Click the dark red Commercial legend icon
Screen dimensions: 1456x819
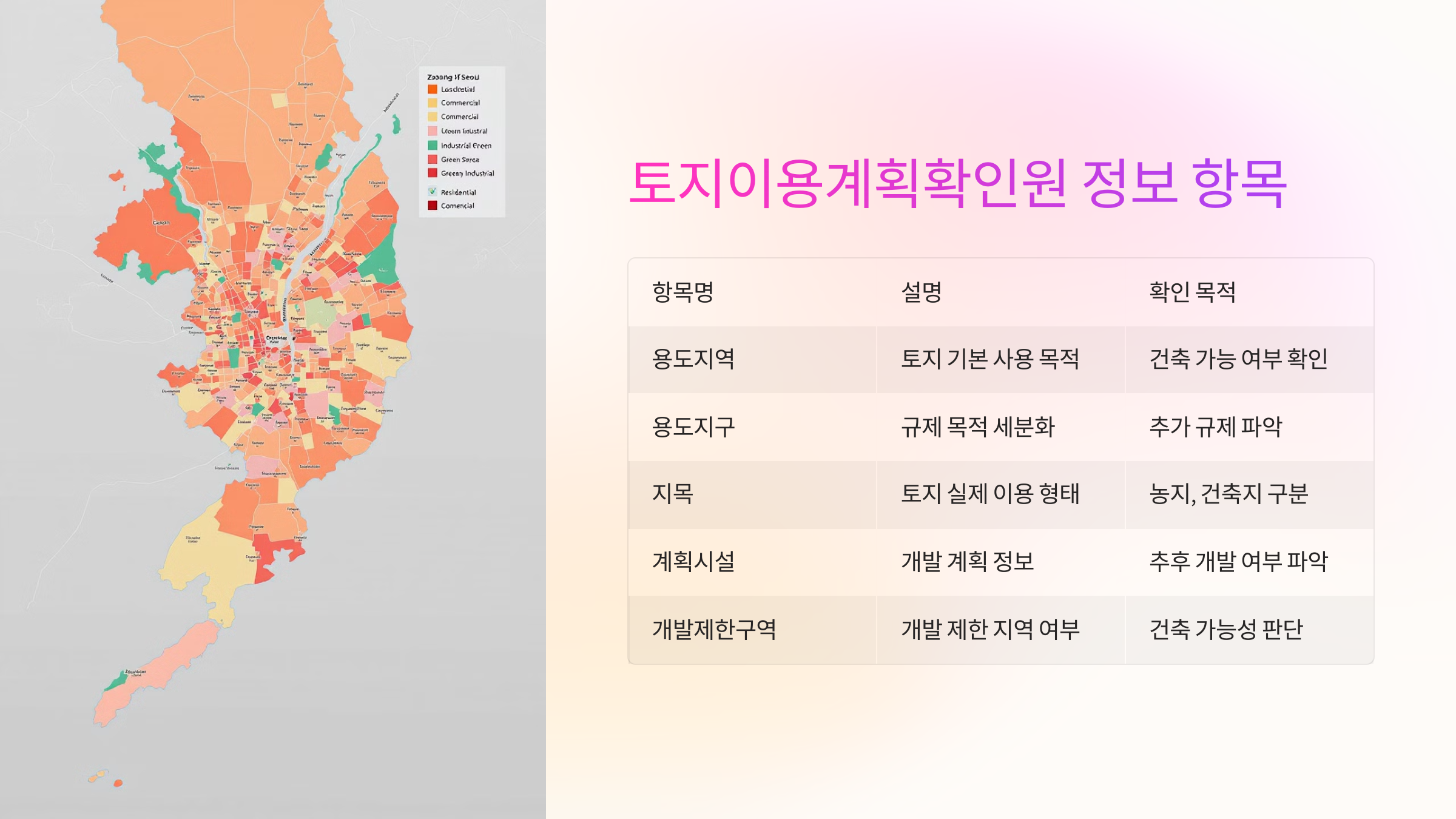[432, 205]
